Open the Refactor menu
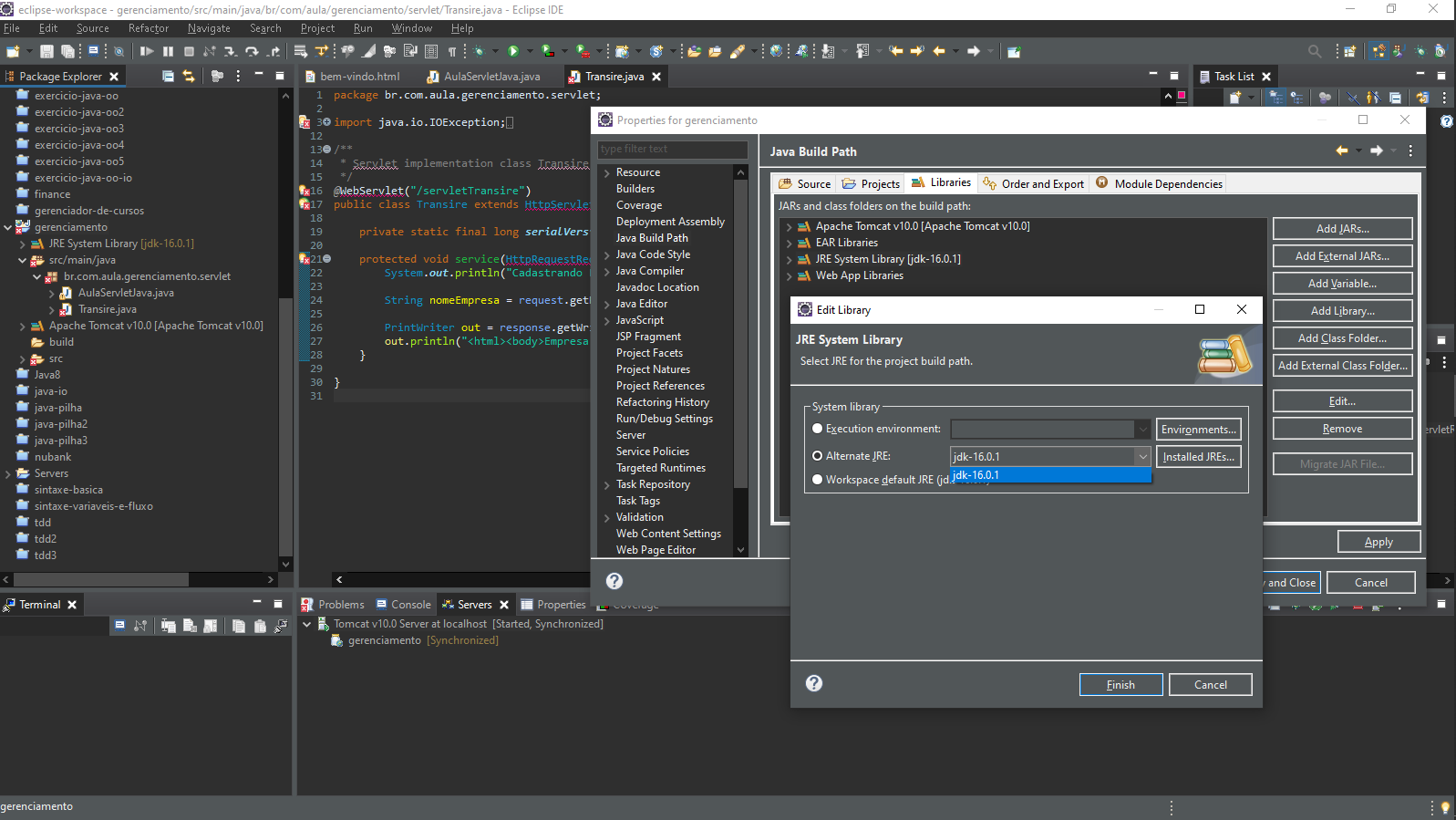This screenshot has width=1456, height=820. pyautogui.click(x=149, y=28)
